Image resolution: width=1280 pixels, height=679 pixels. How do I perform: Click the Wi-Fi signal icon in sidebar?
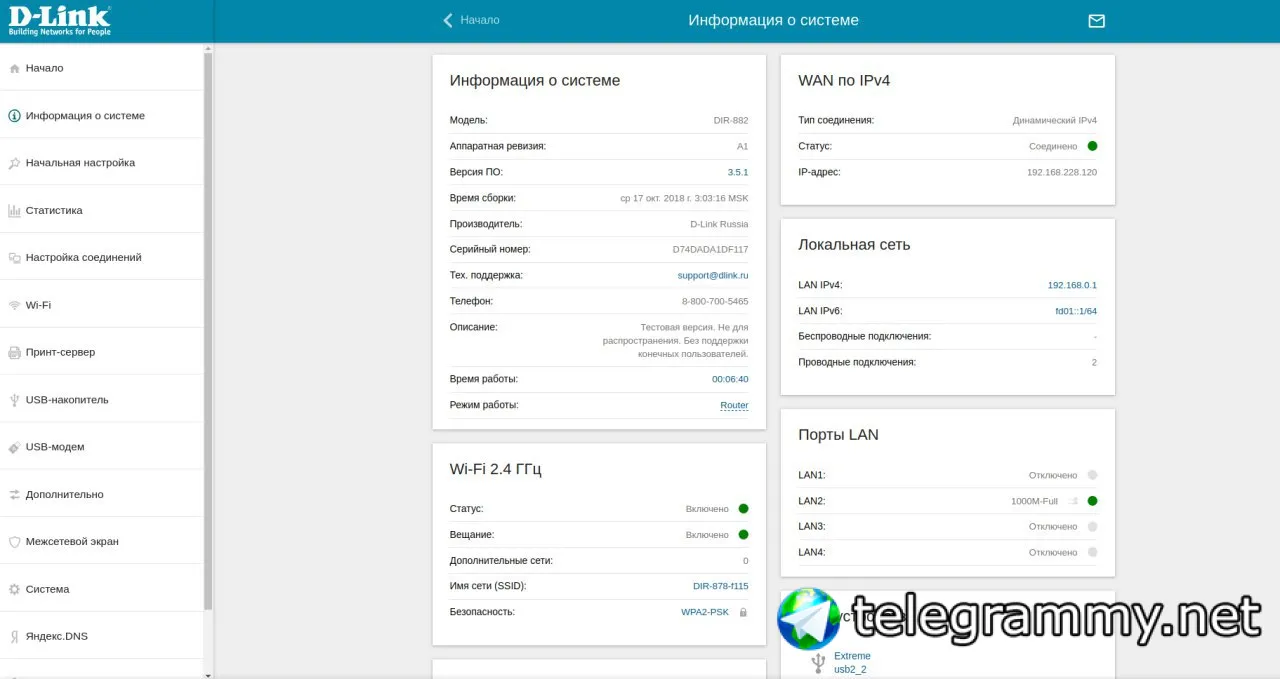click(x=14, y=305)
